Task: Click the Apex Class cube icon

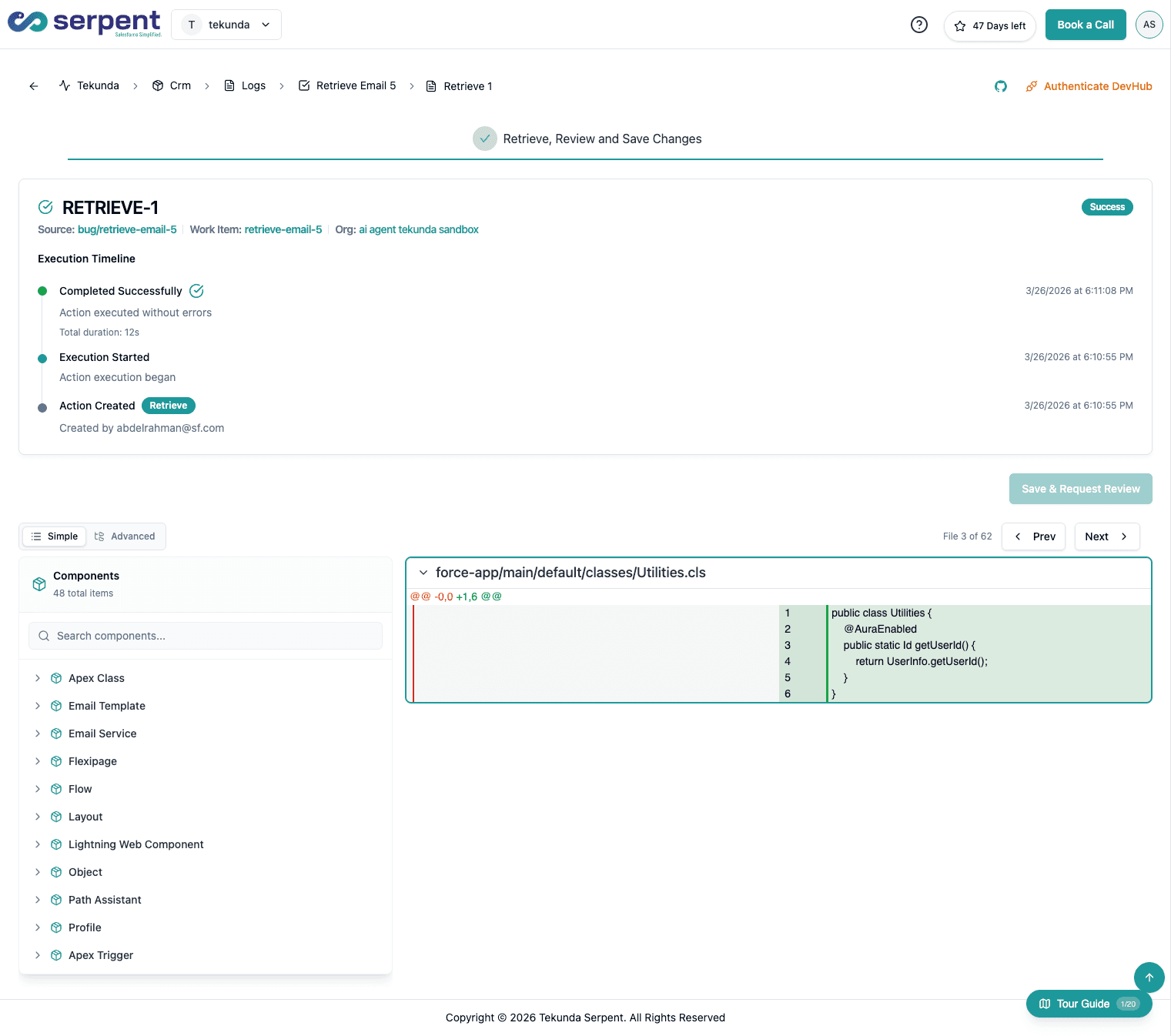Action: [x=56, y=678]
